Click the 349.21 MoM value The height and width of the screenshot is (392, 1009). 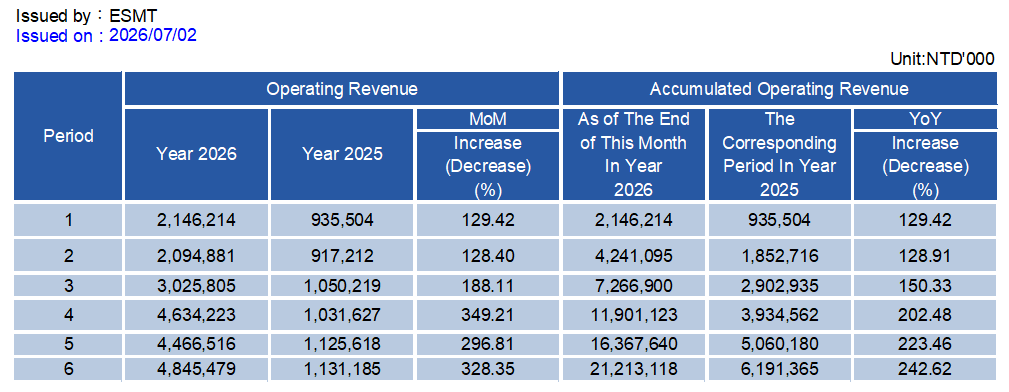click(x=488, y=315)
